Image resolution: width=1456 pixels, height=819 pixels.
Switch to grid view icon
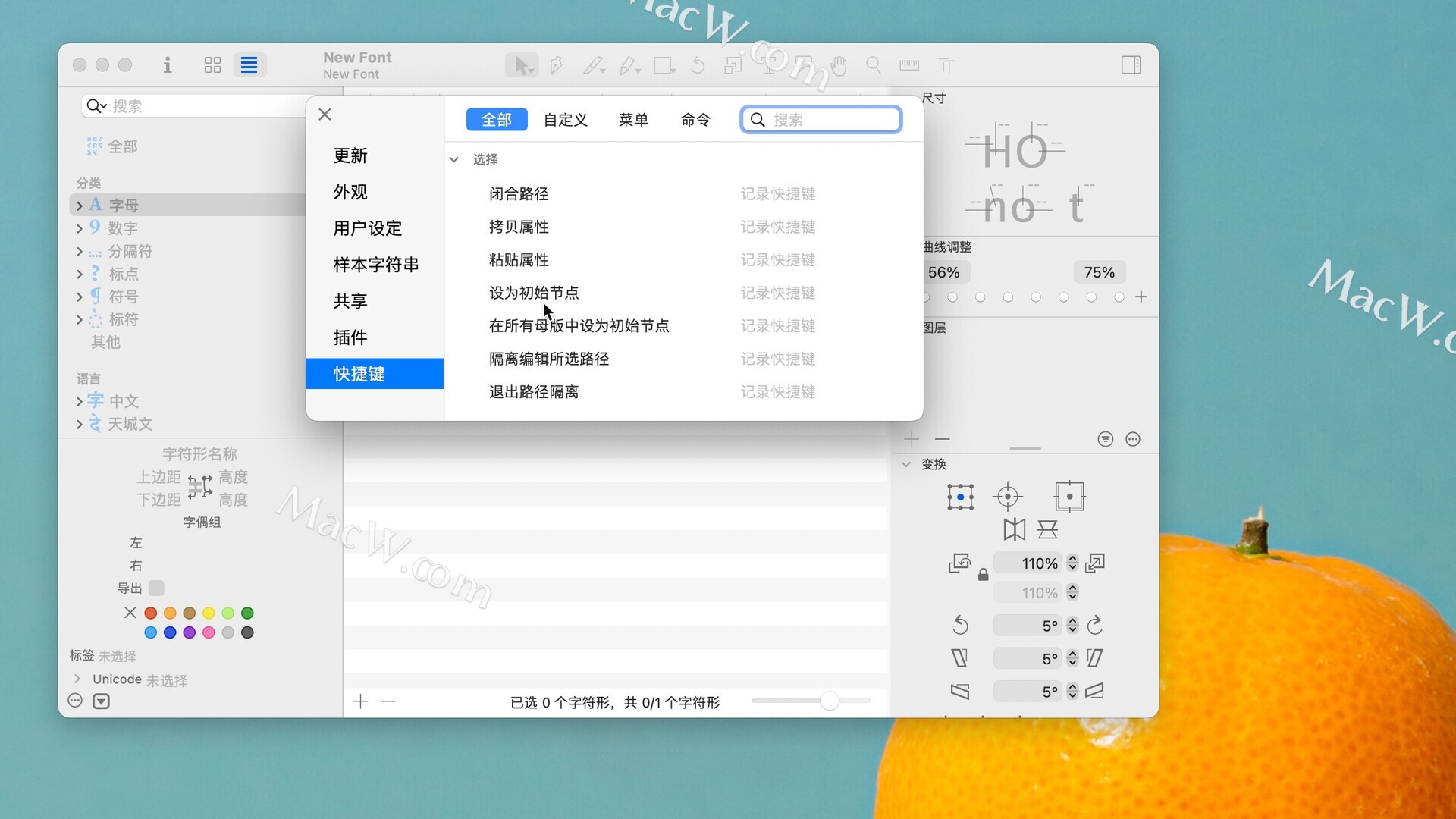coord(212,65)
